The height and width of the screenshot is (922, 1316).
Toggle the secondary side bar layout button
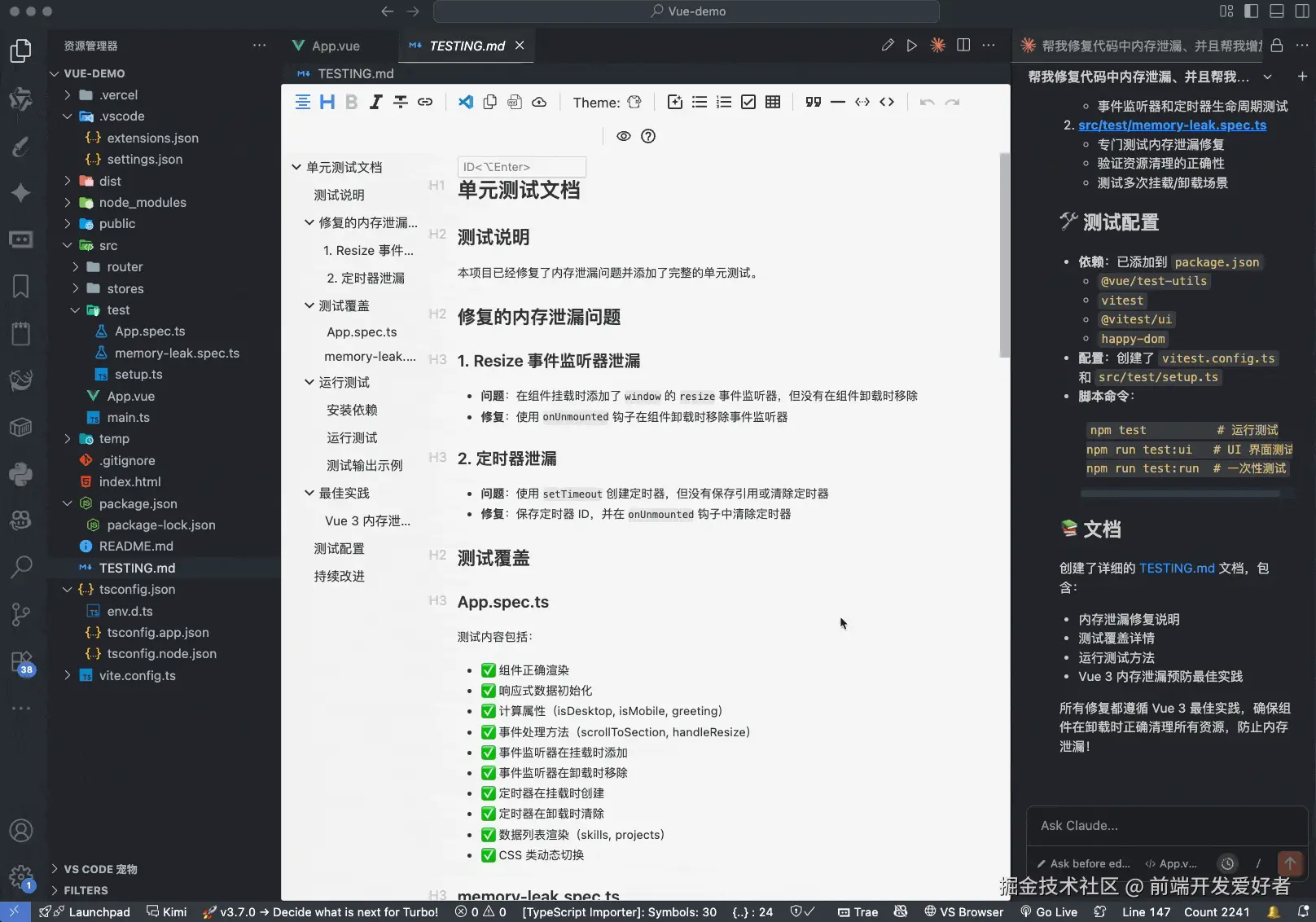(x=1302, y=11)
